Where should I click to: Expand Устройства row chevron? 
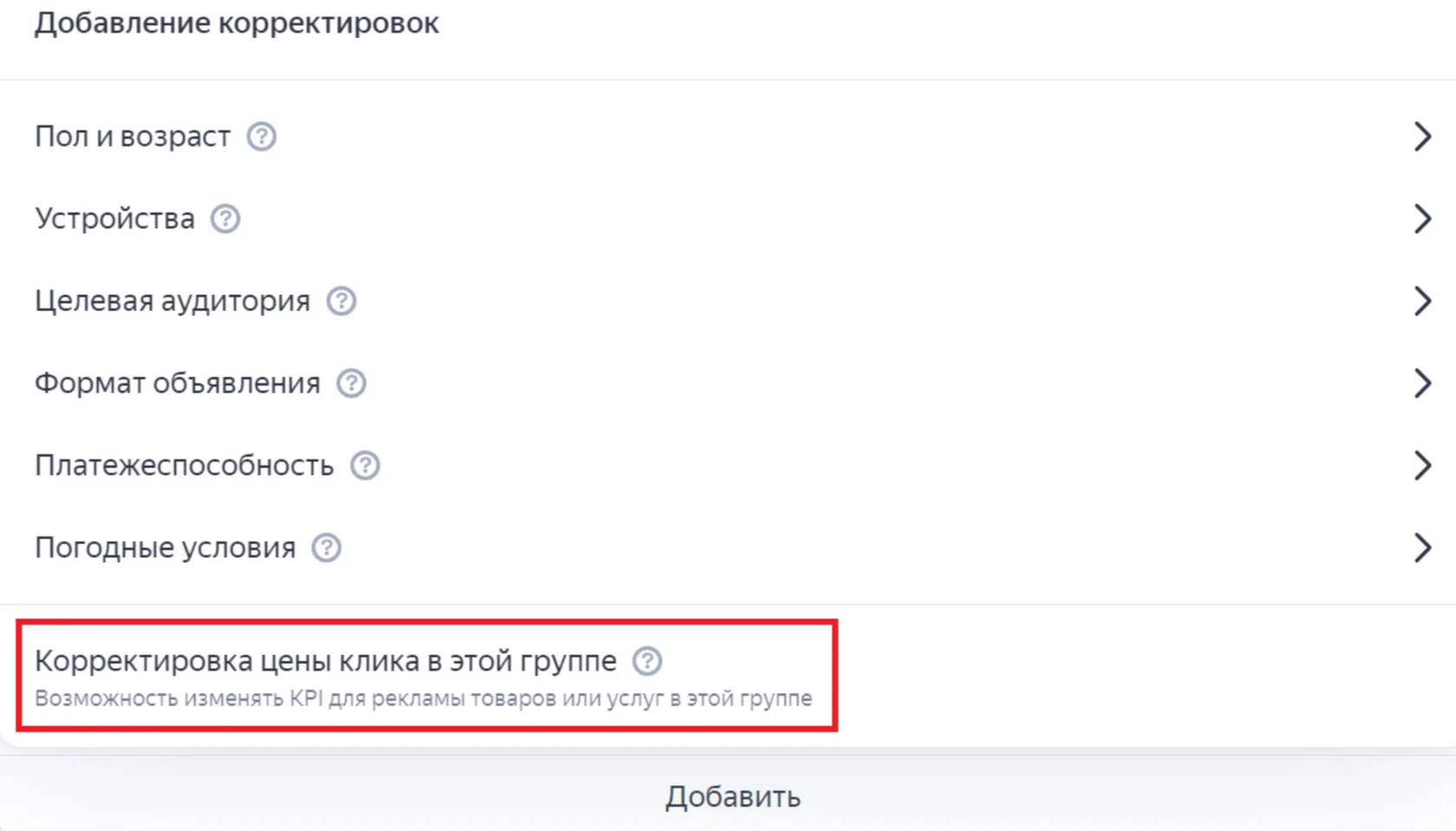click(x=1422, y=218)
